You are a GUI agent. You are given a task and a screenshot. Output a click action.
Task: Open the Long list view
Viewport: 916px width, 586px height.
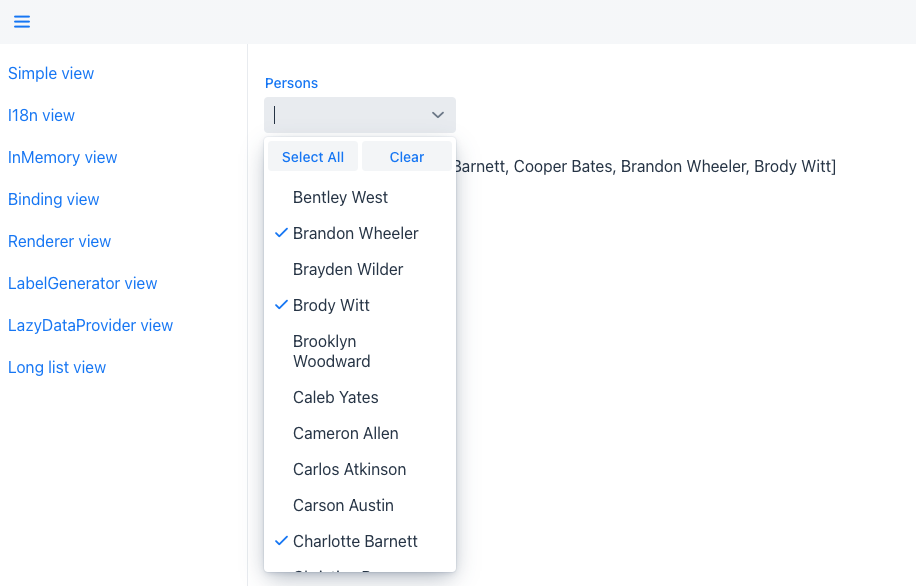click(57, 367)
